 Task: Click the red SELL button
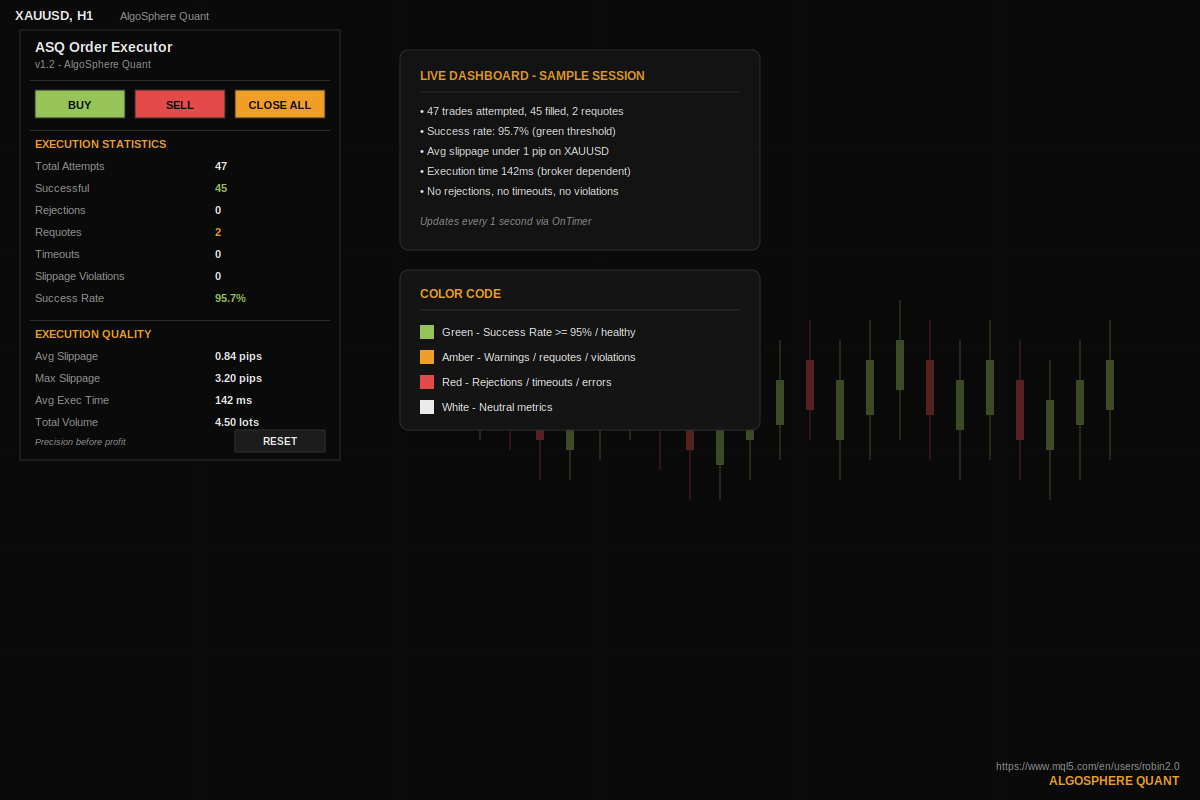point(180,104)
